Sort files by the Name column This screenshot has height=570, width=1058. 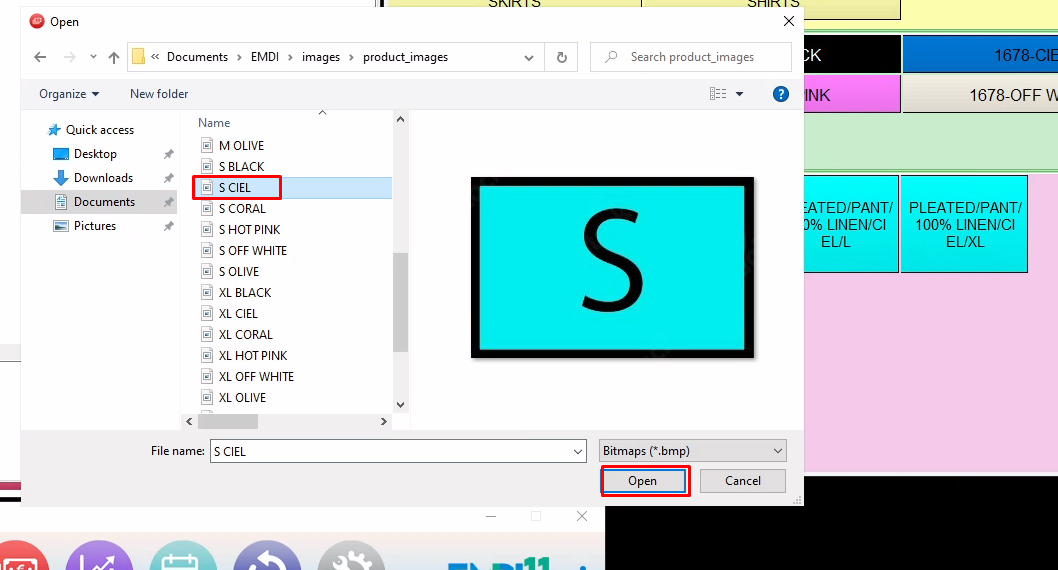[x=214, y=123]
